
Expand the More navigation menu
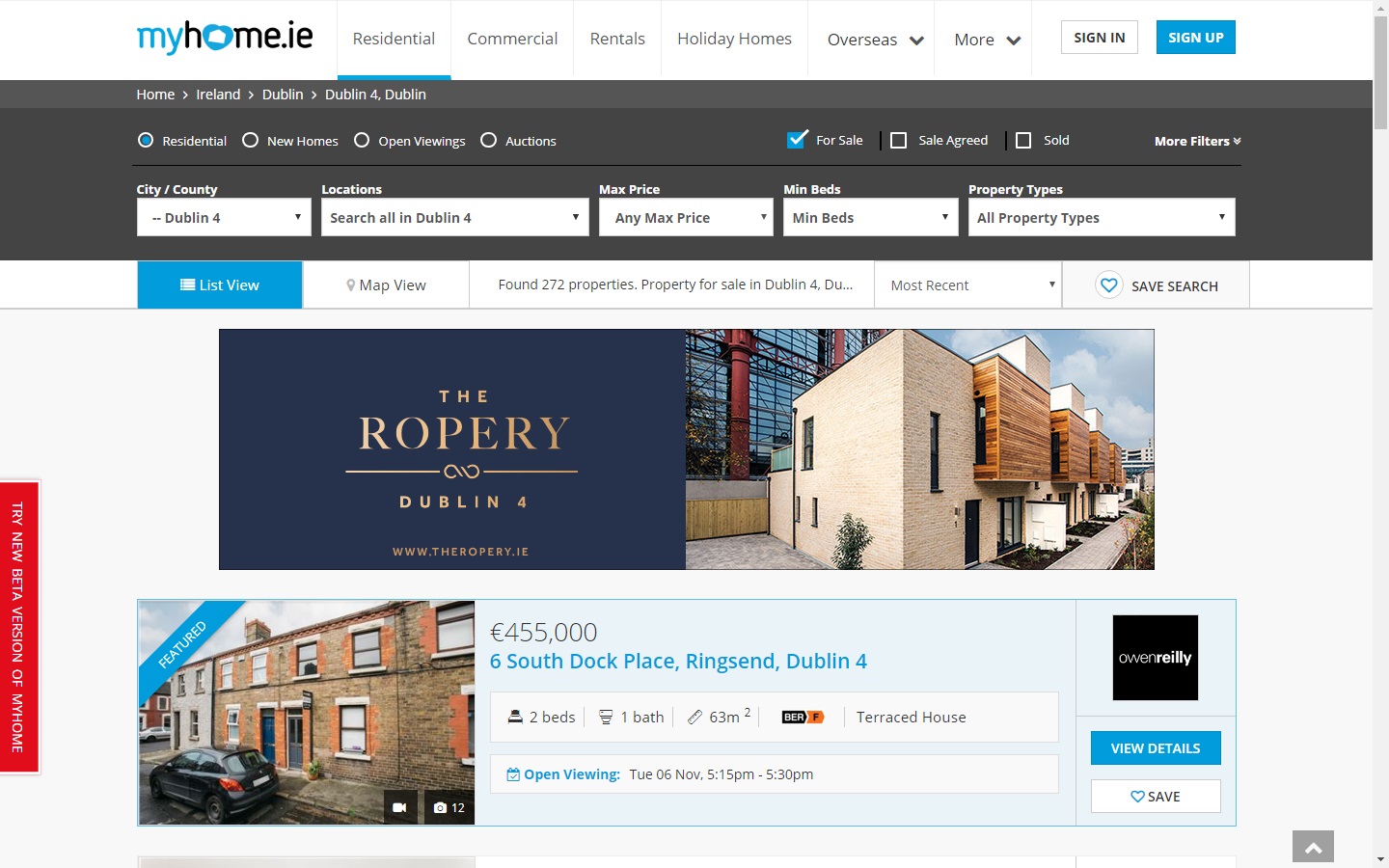click(988, 40)
